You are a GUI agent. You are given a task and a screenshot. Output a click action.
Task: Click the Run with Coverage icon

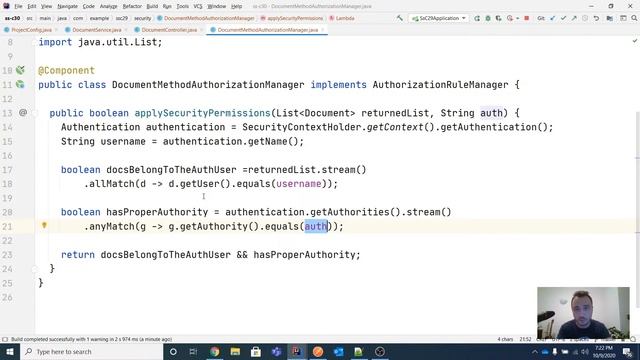pos(498,18)
